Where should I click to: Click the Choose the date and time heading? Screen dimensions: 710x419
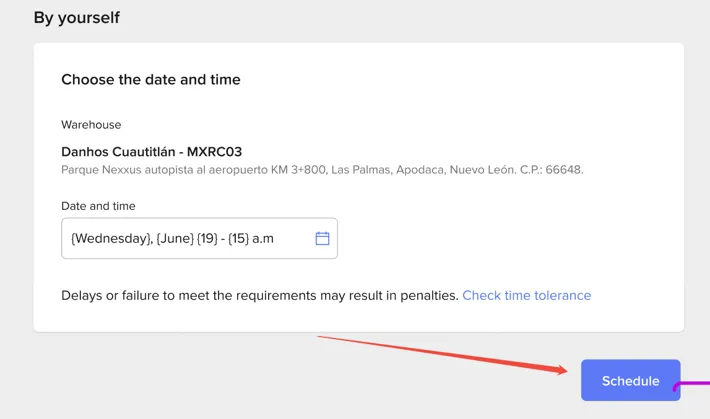[151, 79]
